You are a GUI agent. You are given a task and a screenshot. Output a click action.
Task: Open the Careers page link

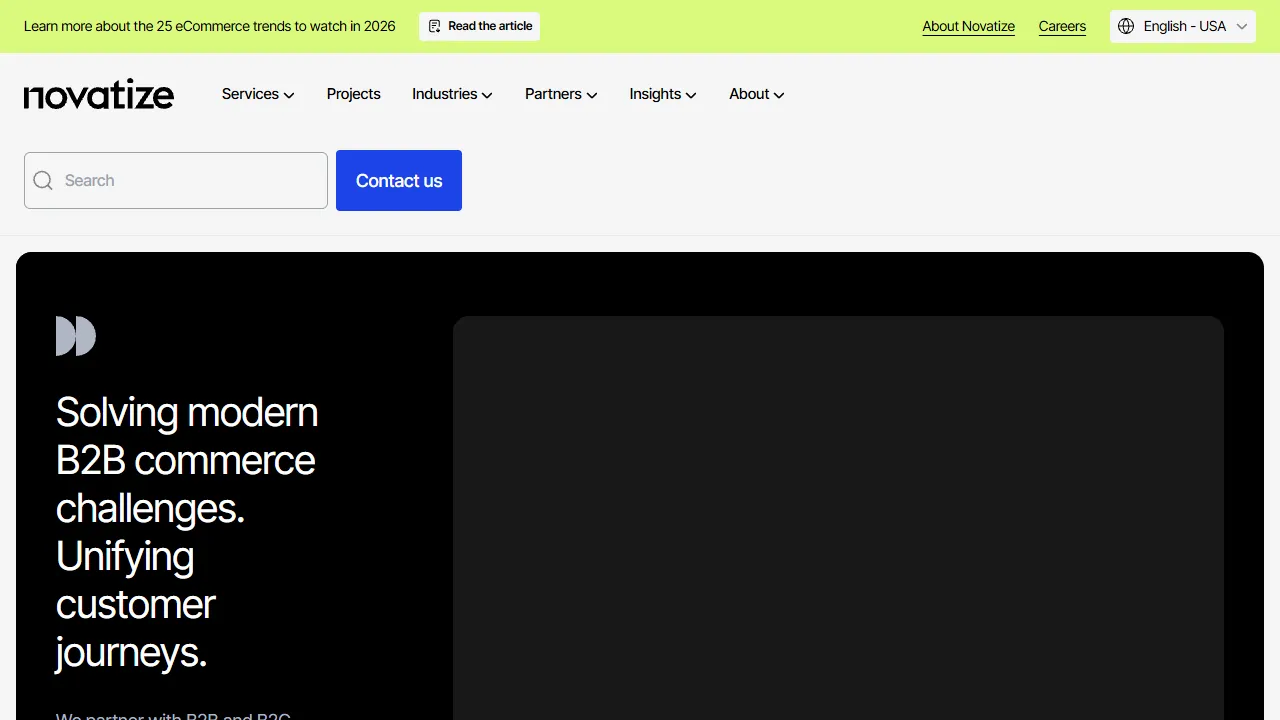(x=1062, y=26)
